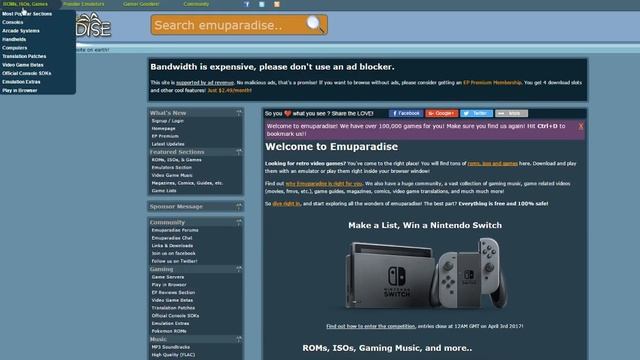Select Play in Browser in dropdown menu

(x=20, y=91)
